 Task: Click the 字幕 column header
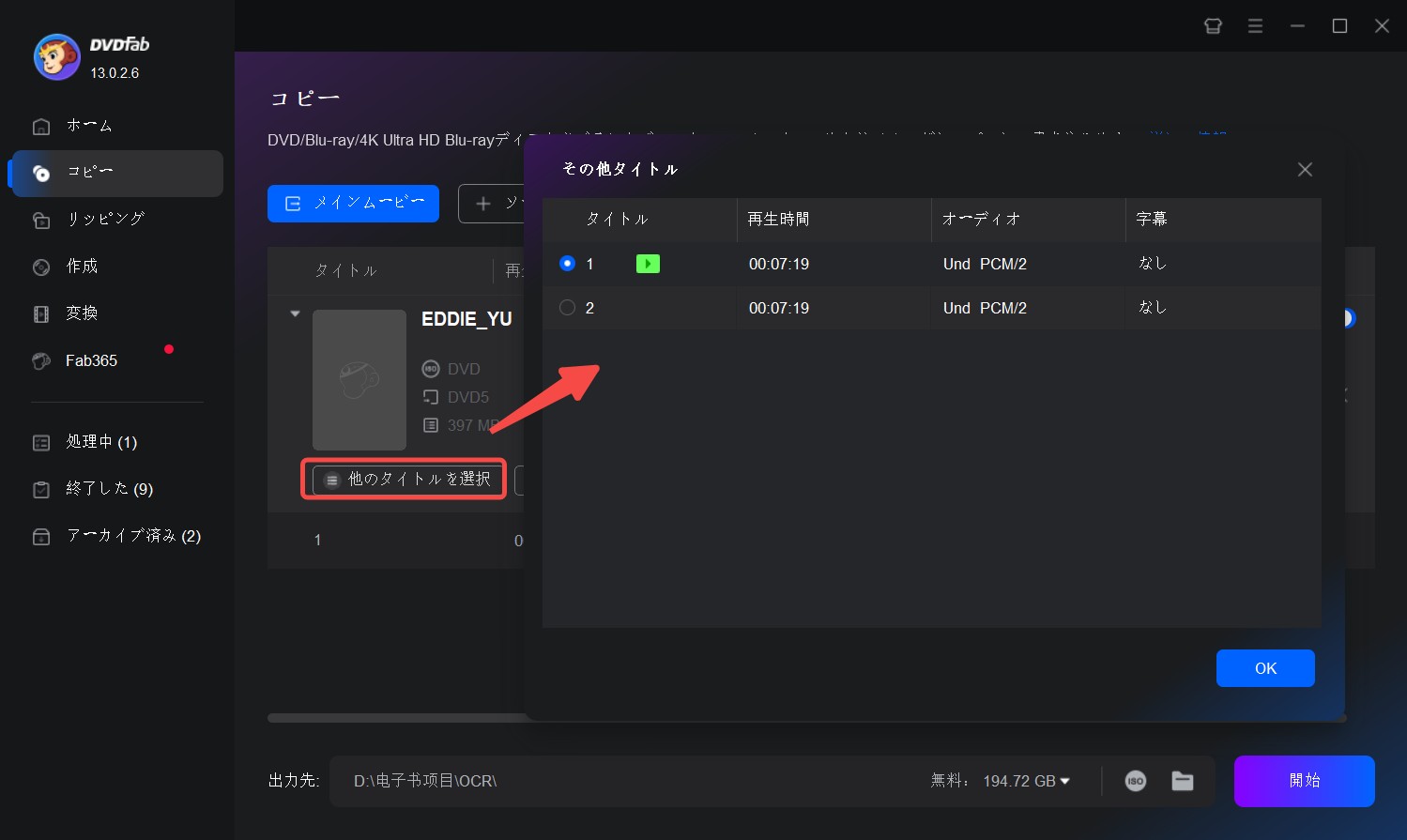coord(1152,220)
